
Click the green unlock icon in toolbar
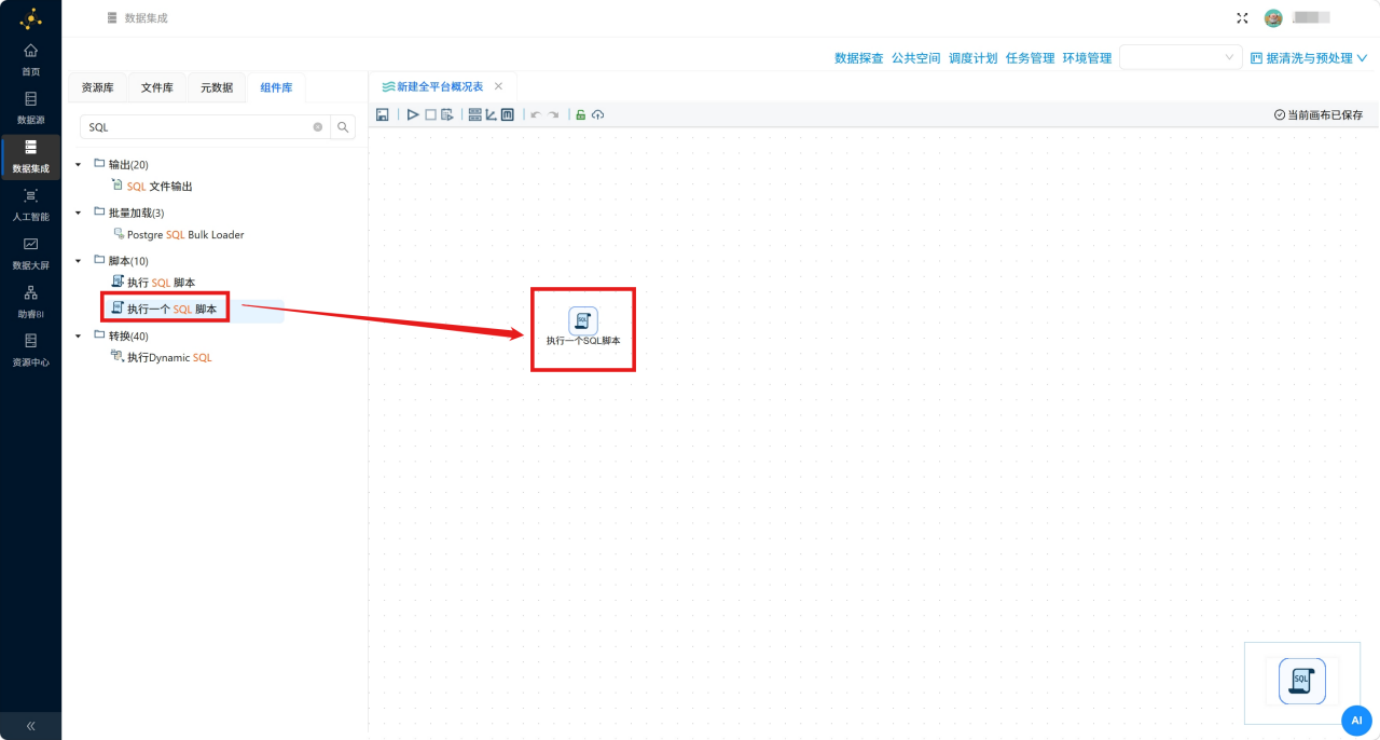pyautogui.click(x=580, y=115)
